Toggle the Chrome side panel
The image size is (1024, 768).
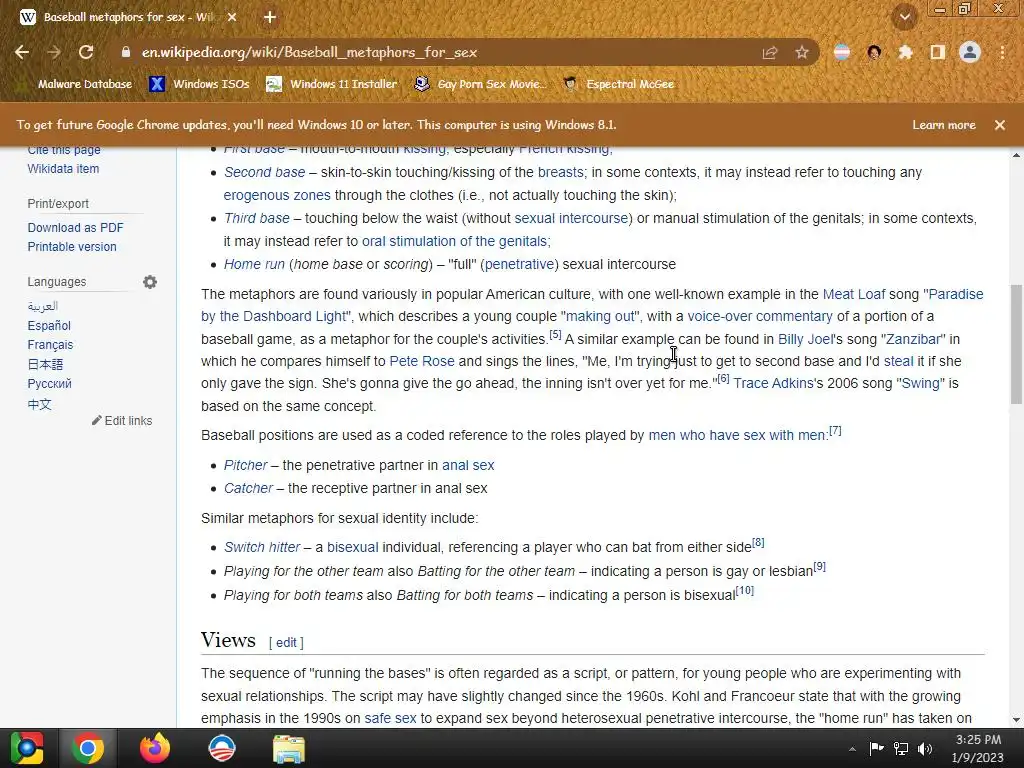[x=938, y=52]
